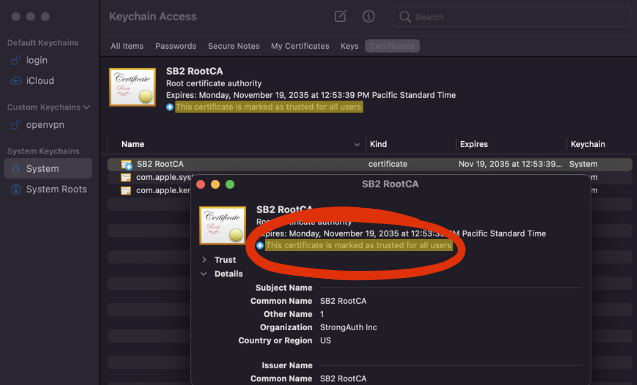Click the com.apple.sys row certificate icon

click(x=126, y=177)
